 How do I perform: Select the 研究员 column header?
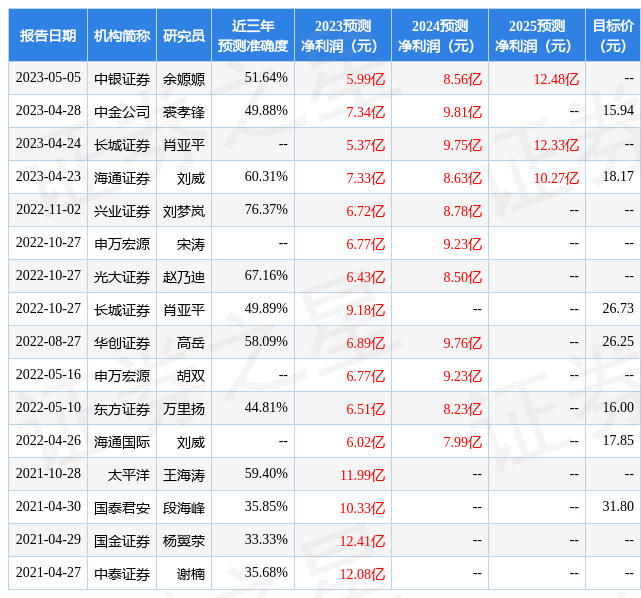pos(183,35)
